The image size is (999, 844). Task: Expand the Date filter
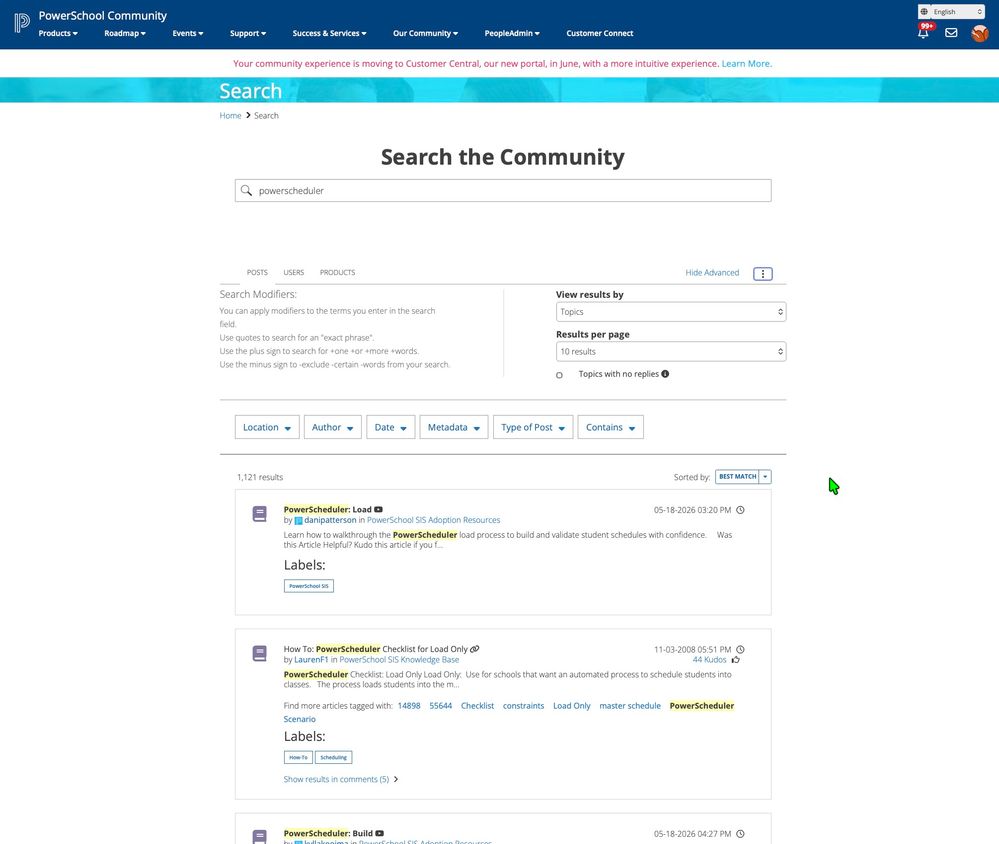(x=391, y=427)
